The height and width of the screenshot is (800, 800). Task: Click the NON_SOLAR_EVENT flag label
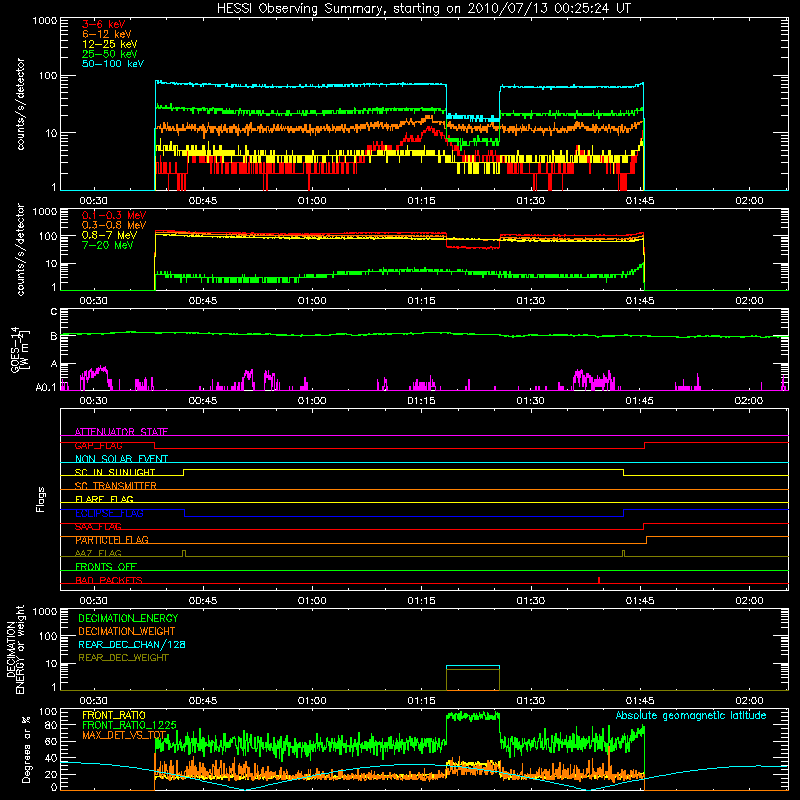121,459
